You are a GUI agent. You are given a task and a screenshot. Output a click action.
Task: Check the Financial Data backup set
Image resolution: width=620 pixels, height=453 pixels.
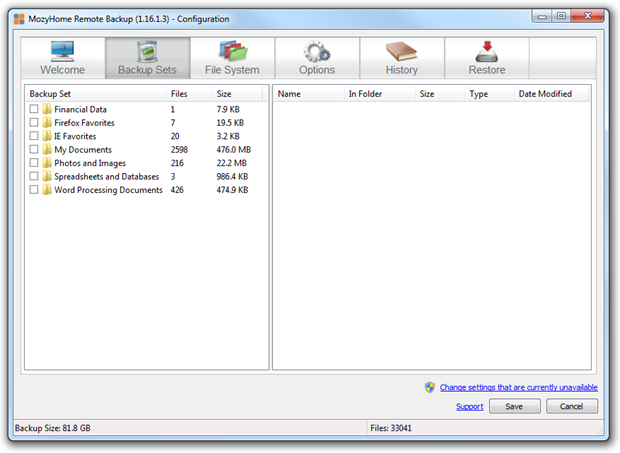pyautogui.click(x=34, y=109)
